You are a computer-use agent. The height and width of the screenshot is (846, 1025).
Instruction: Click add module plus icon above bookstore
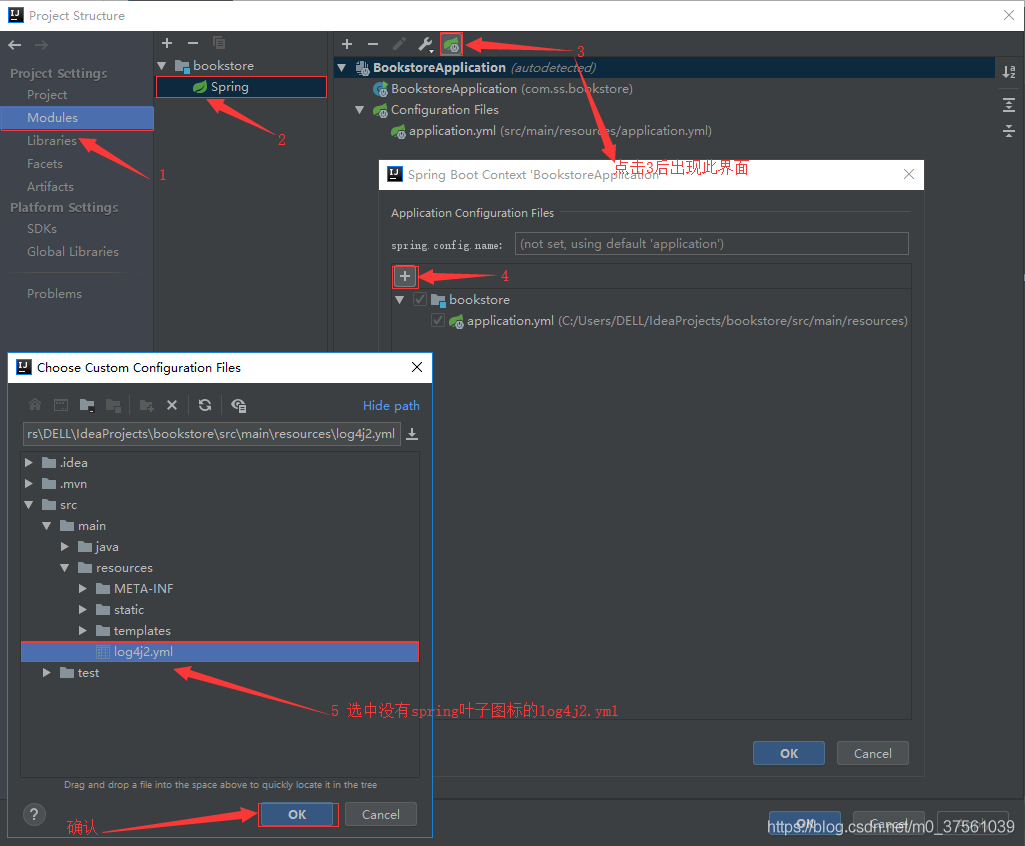(167, 43)
